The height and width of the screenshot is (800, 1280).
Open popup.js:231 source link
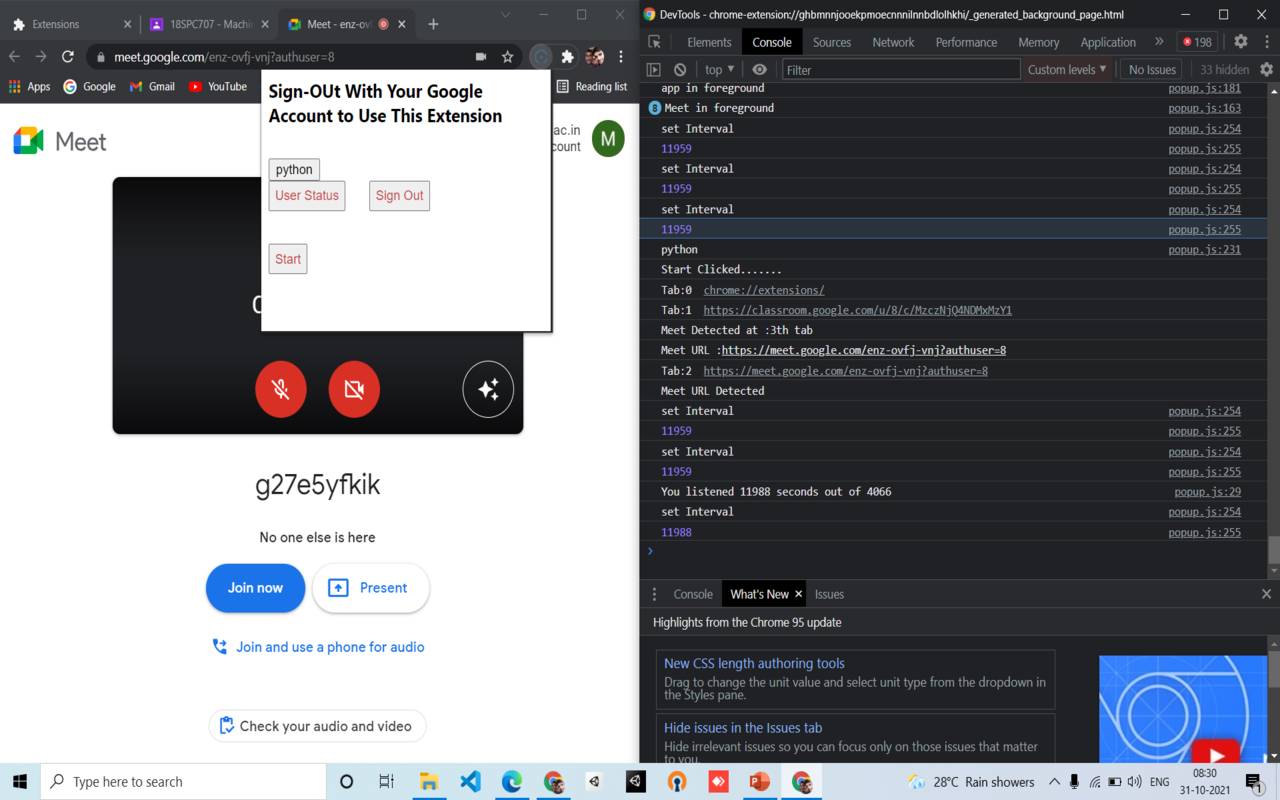(1204, 249)
